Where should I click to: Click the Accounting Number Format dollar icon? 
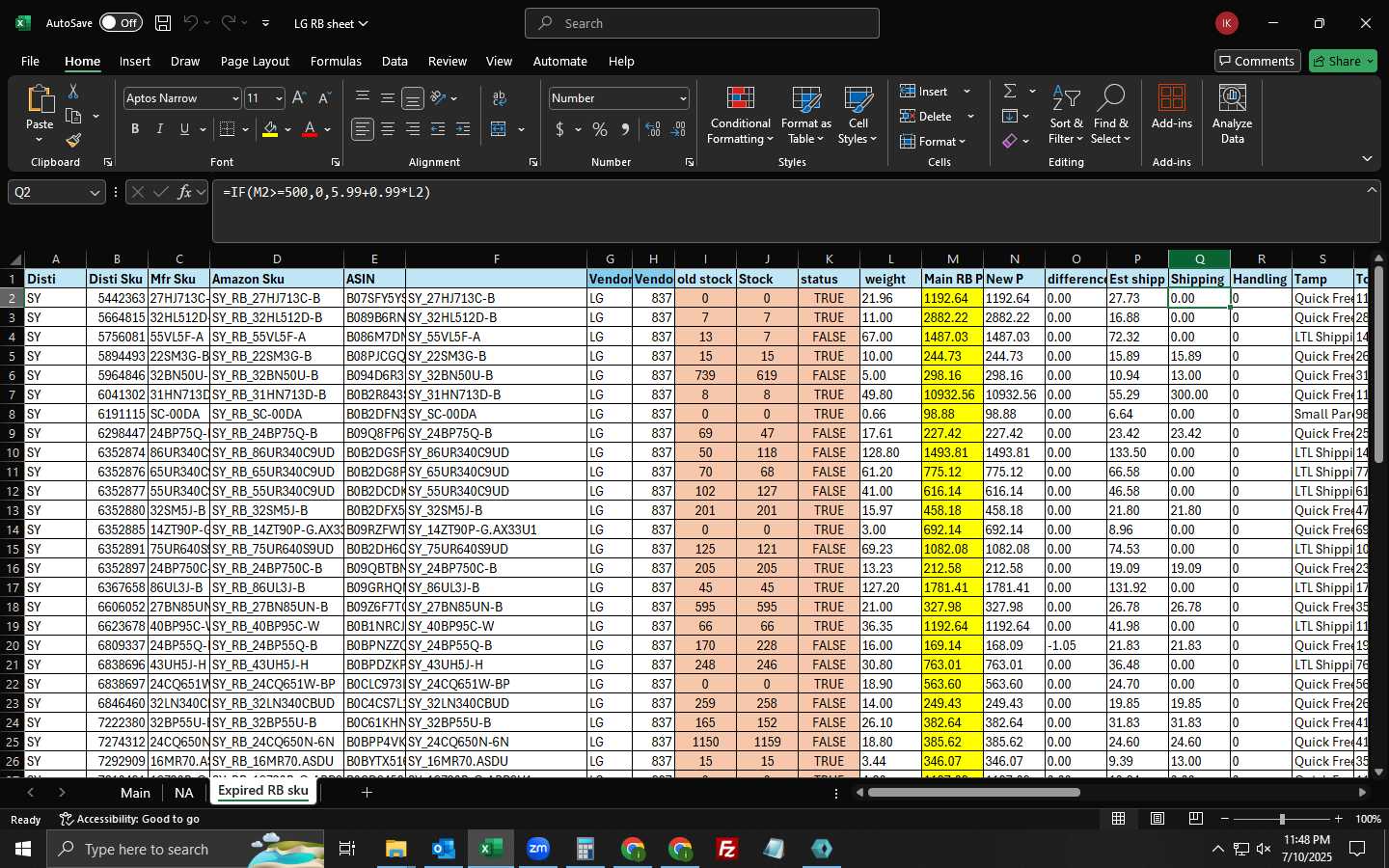[559, 129]
